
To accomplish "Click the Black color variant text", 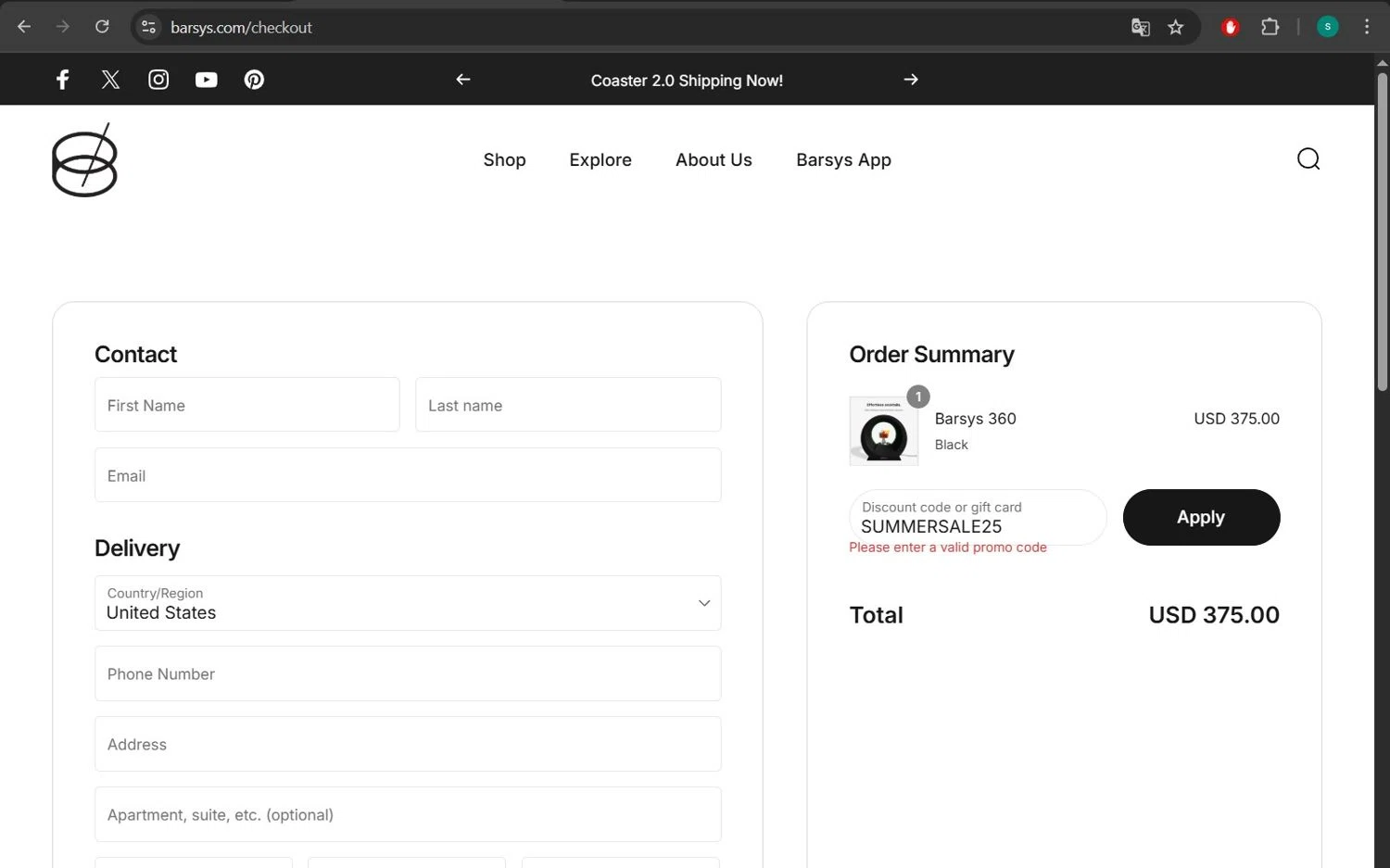I will pos(951,445).
